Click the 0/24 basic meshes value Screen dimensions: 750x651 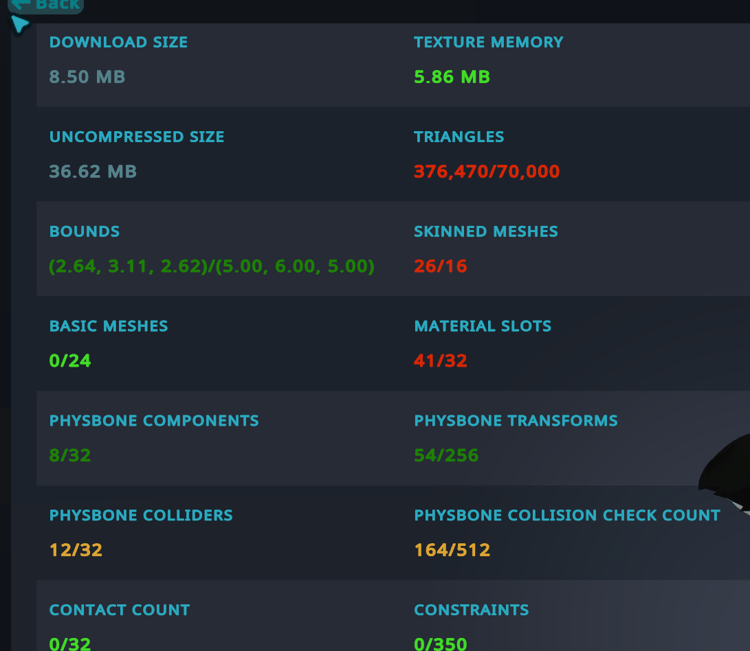click(x=70, y=361)
